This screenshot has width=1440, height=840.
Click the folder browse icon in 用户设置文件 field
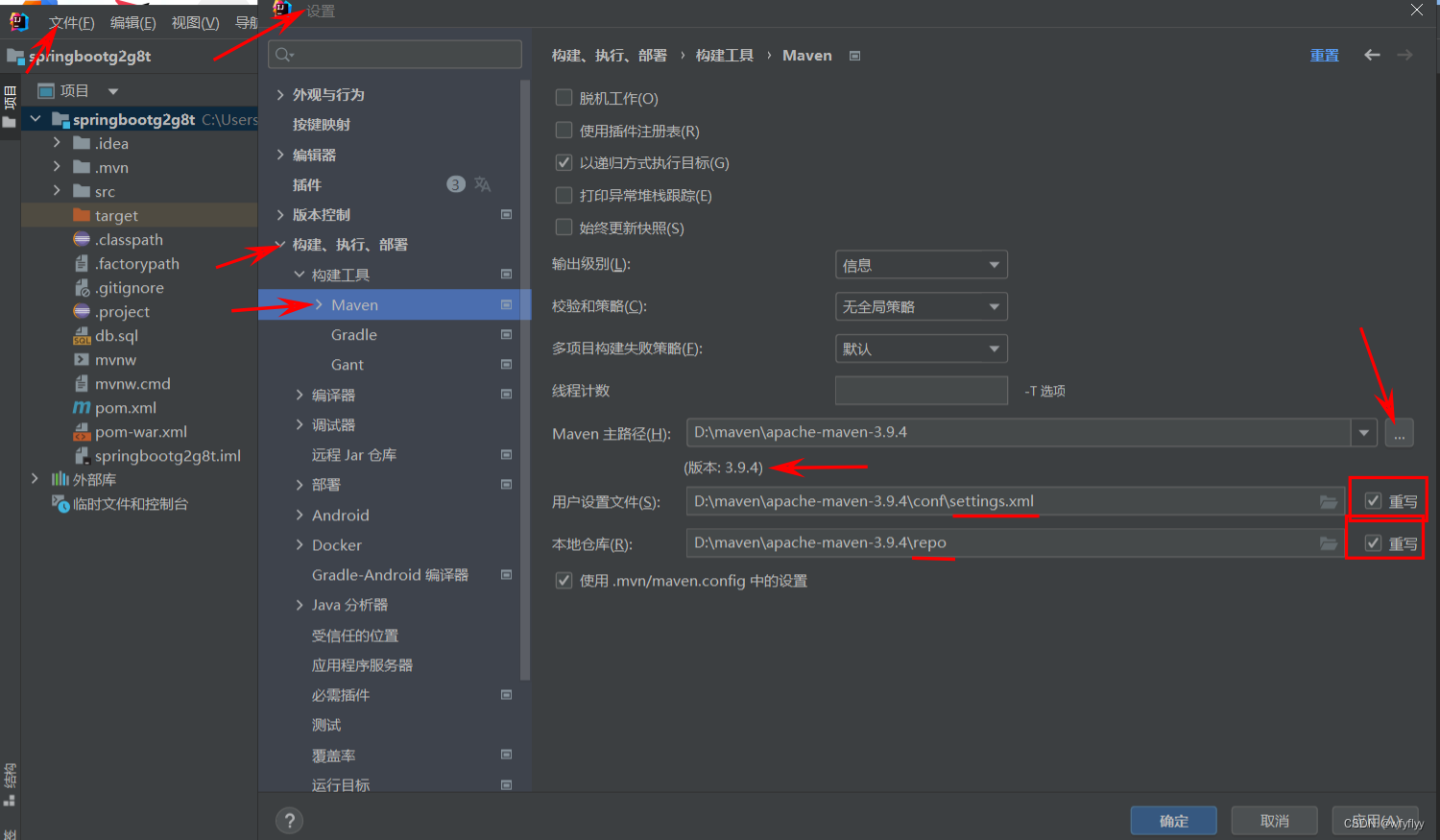[1329, 501]
